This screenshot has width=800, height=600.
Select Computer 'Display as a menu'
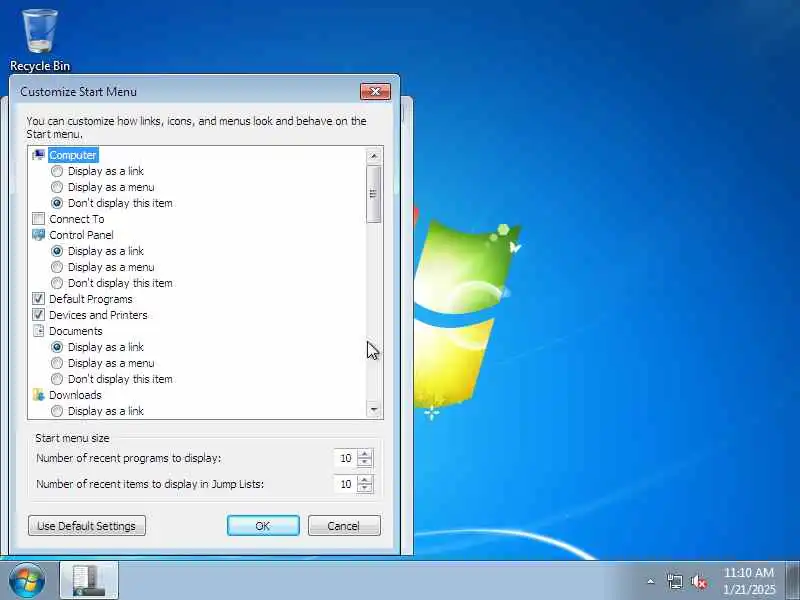[x=57, y=187]
